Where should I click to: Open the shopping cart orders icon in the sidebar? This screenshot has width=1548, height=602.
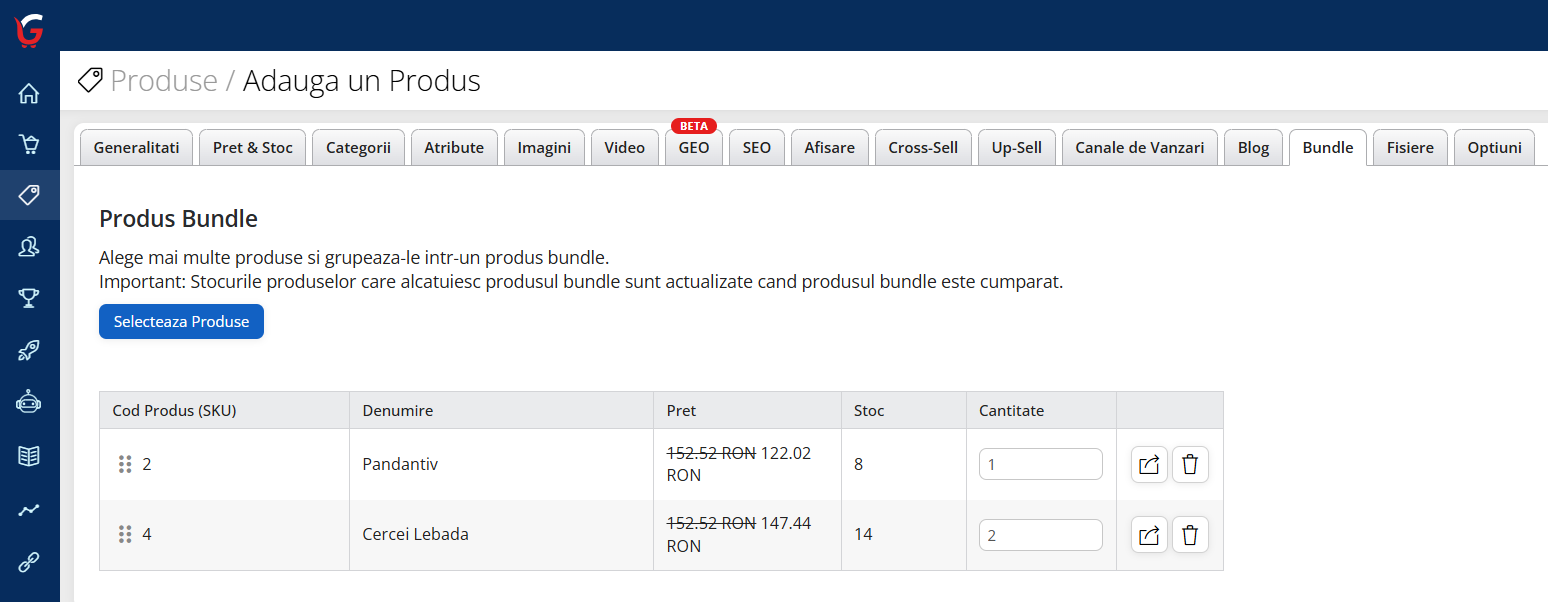click(x=29, y=144)
